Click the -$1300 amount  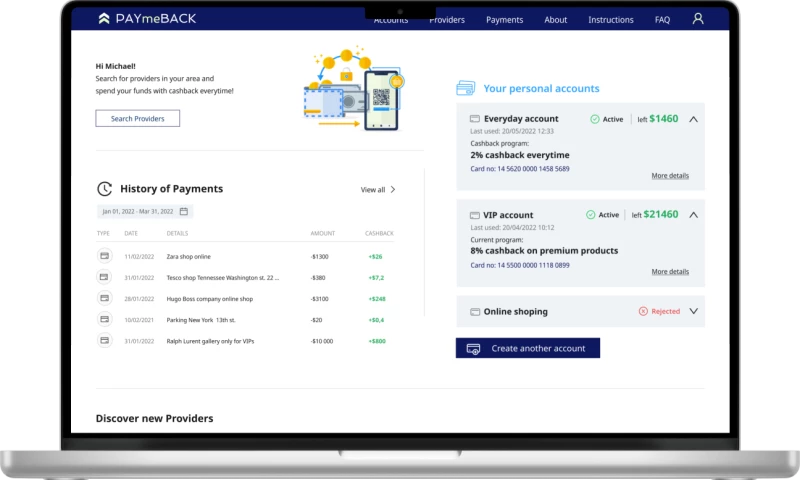click(319, 257)
